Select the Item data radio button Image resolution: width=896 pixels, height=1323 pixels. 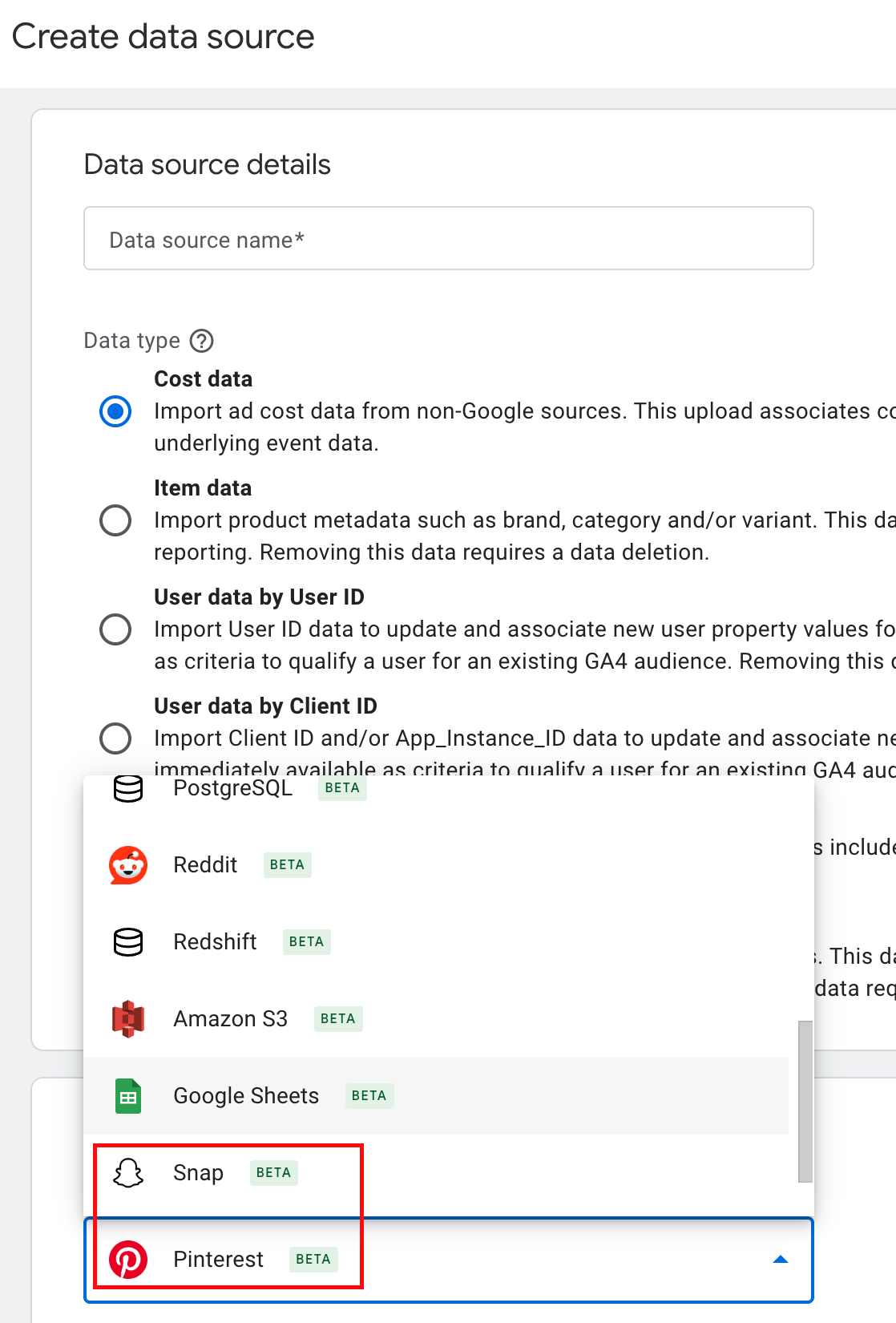point(115,520)
